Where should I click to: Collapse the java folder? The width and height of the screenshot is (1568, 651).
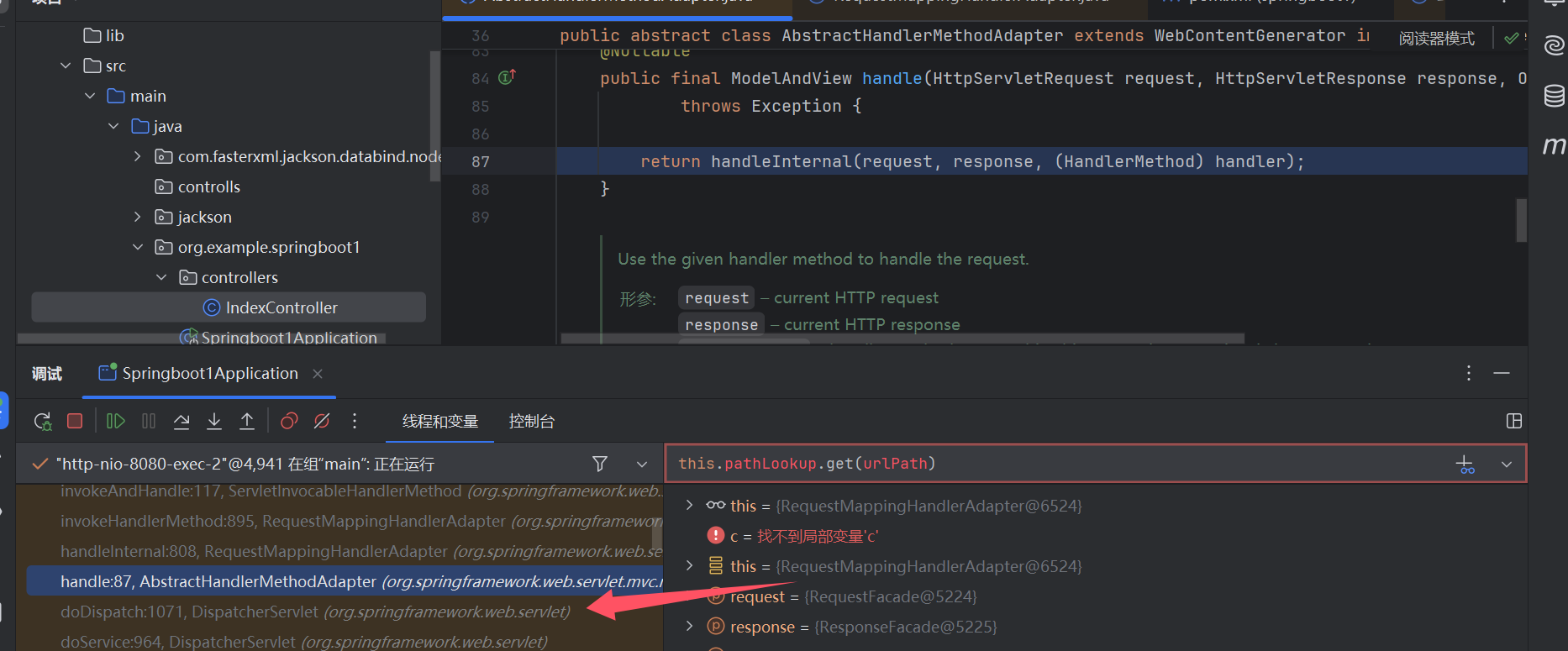point(113,126)
